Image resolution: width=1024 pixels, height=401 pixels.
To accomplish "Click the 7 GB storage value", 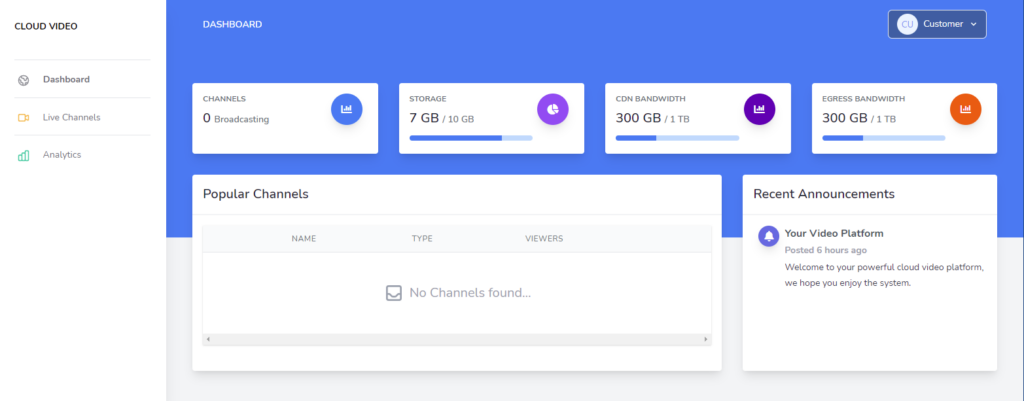I will coord(424,118).
